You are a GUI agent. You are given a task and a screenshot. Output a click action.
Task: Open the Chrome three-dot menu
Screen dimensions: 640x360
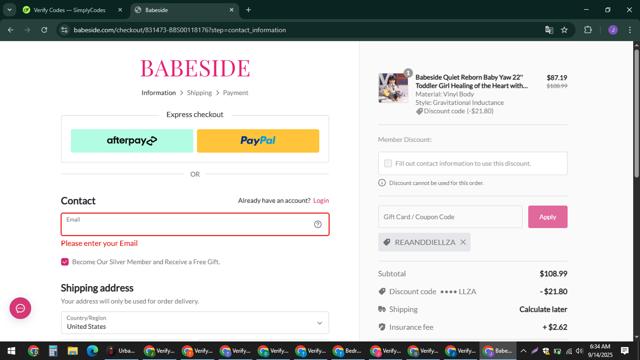point(630,30)
